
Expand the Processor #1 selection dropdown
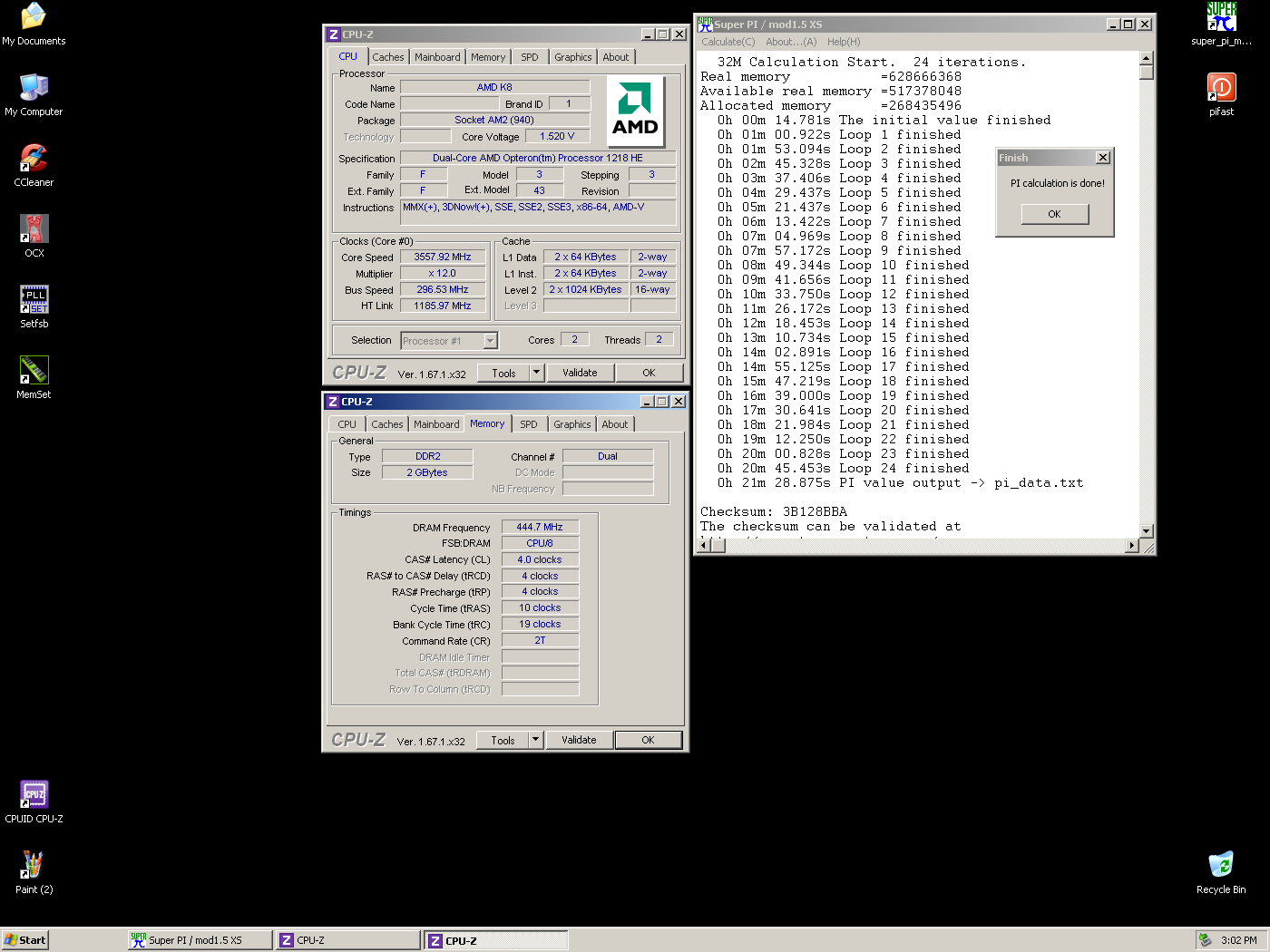point(491,341)
